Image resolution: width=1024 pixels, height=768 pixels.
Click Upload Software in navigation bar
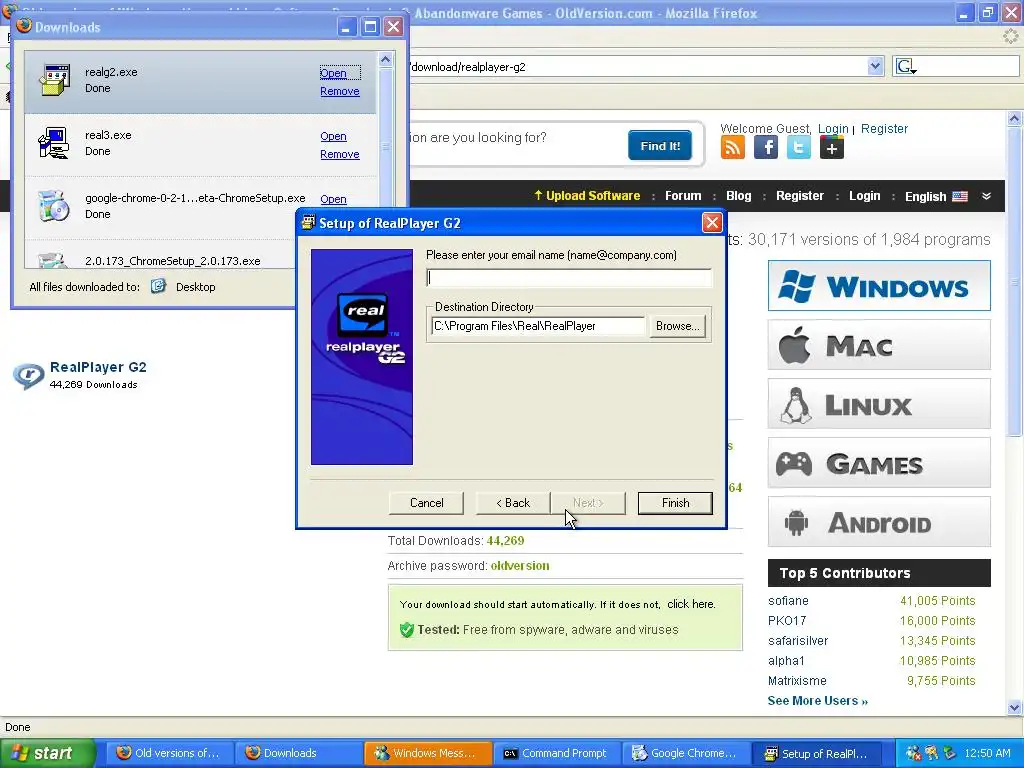coord(586,196)
